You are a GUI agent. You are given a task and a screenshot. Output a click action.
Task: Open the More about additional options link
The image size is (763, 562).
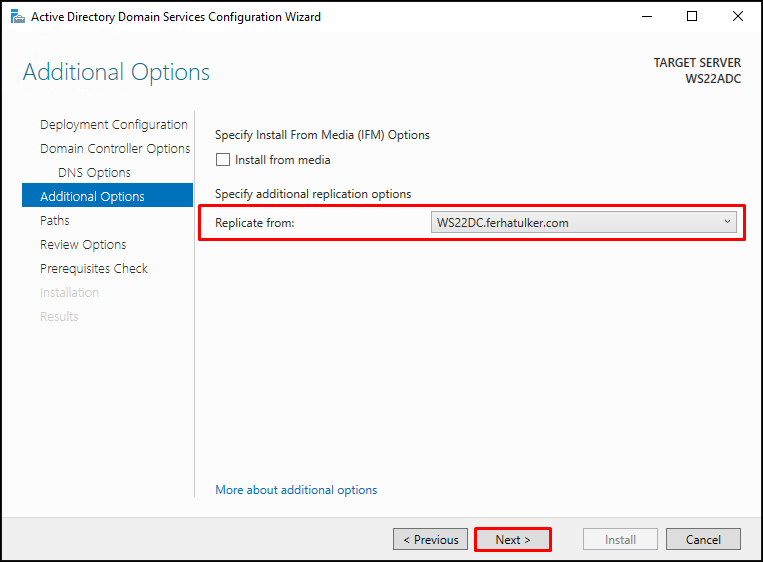pos(296,490)
